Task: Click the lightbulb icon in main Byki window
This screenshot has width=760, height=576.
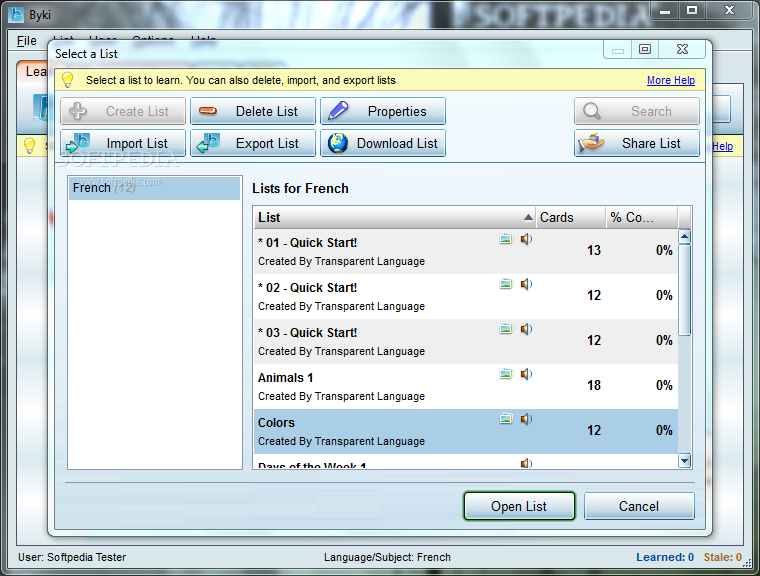Action: pyautogui.click(x=30, y=146)
